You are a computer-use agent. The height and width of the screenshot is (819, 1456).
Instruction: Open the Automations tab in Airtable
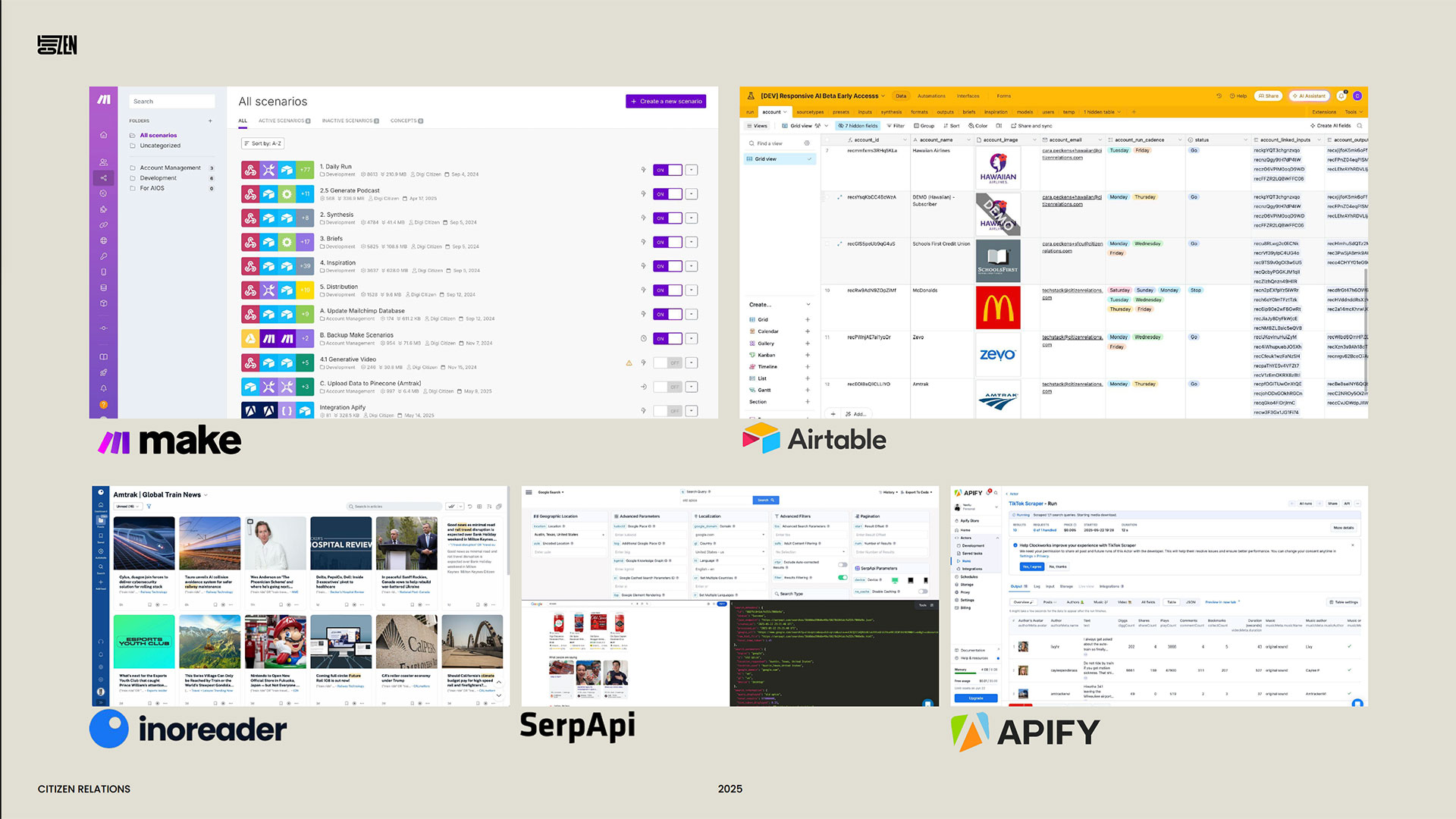(x=931, y=96)
